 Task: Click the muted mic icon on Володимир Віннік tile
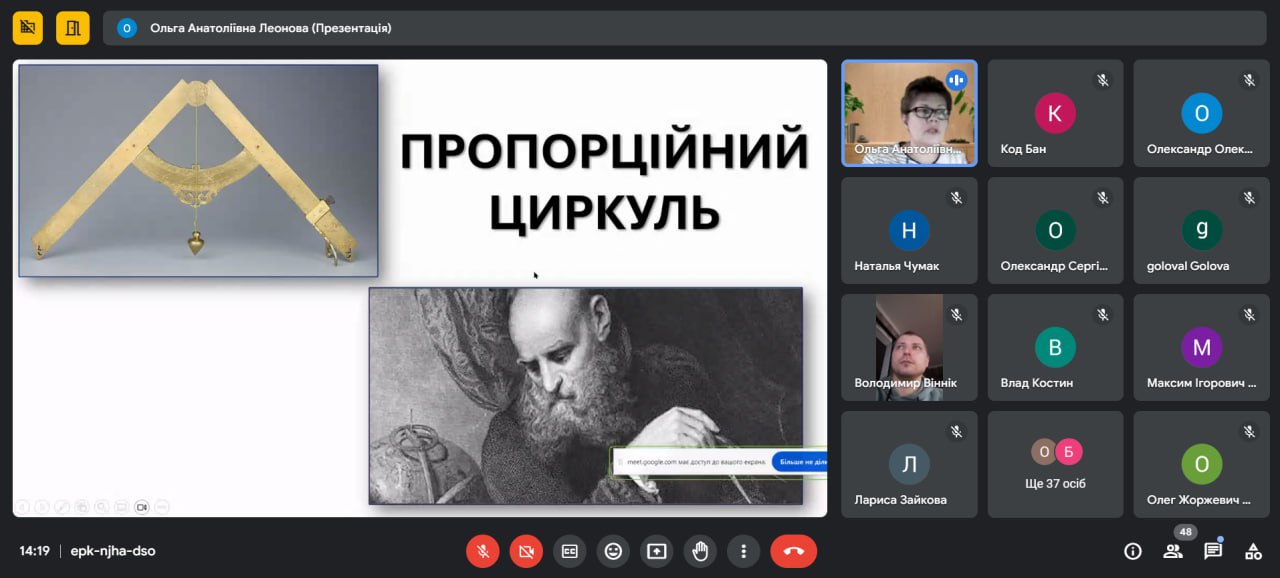click(957, 314)
